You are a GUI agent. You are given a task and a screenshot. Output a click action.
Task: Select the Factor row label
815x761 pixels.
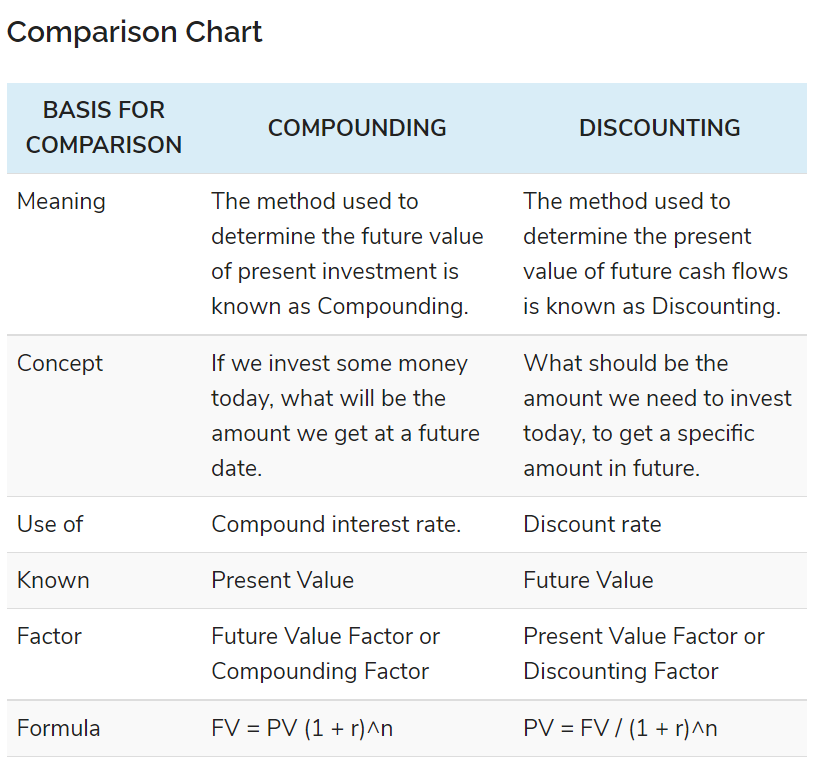(49, 636)
